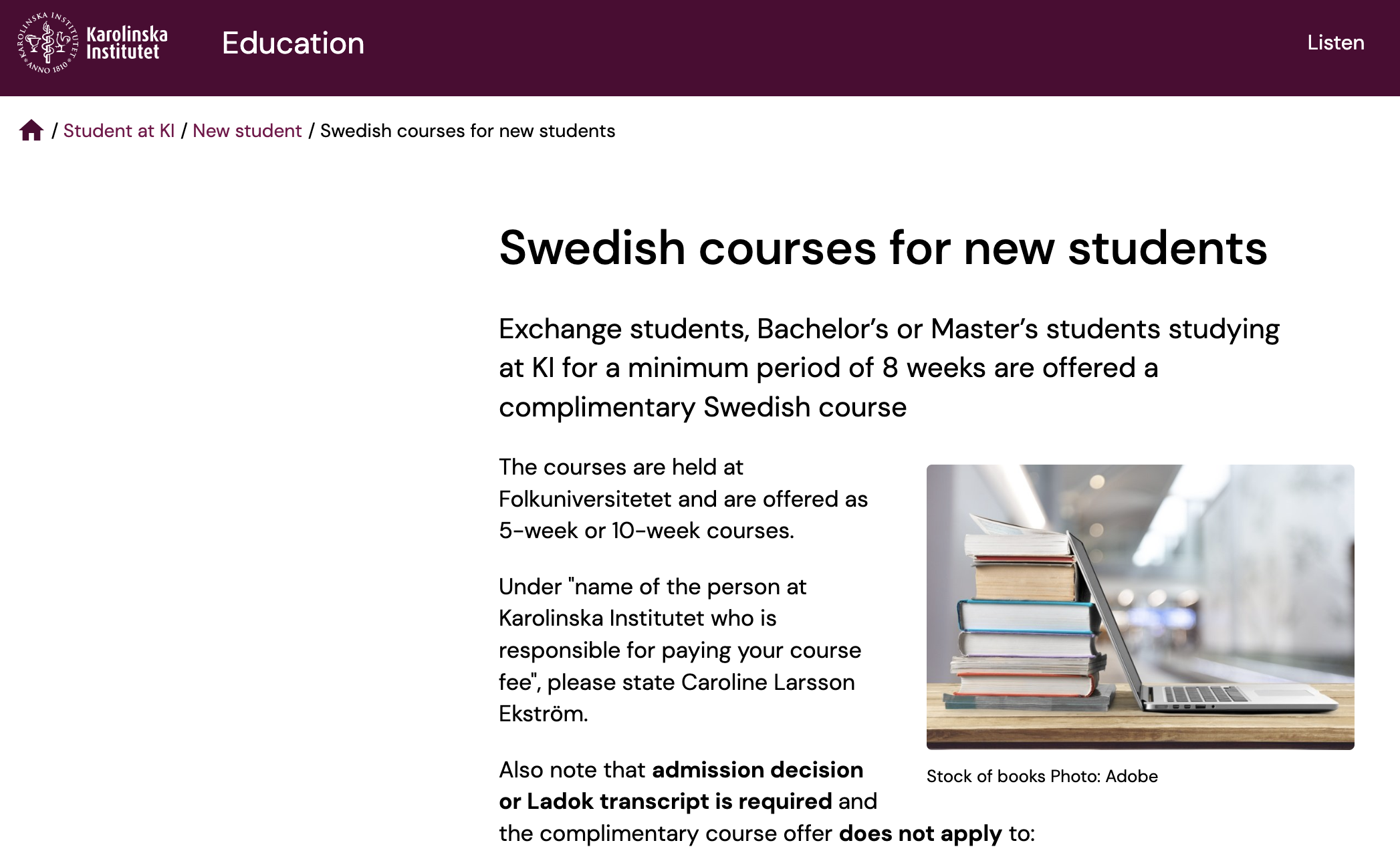Open the Student at KI breadcrumb link
This screenshot has width=1400, height=861.
click(x=119, y=130)
